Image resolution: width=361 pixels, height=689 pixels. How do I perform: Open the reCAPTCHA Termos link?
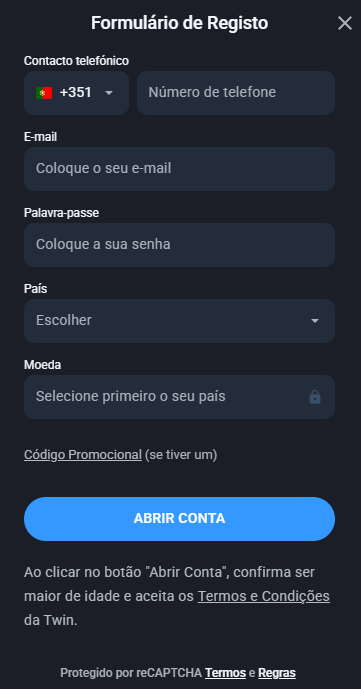coord(225,673)
